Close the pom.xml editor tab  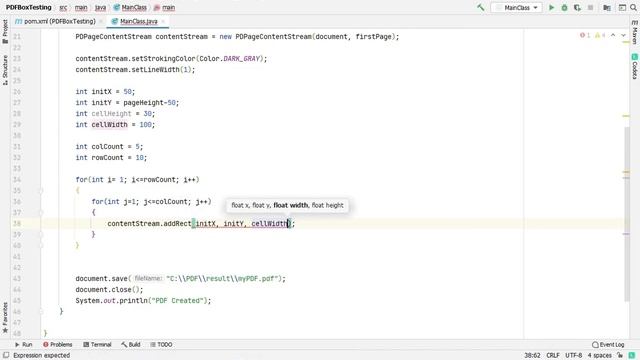(101, 21)
